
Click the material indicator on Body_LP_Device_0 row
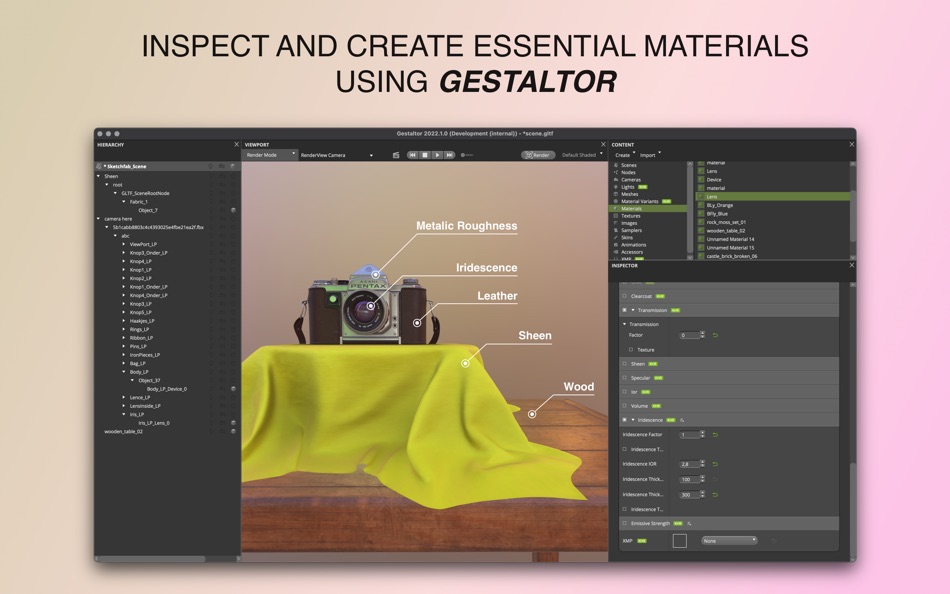tap(233, 389)
